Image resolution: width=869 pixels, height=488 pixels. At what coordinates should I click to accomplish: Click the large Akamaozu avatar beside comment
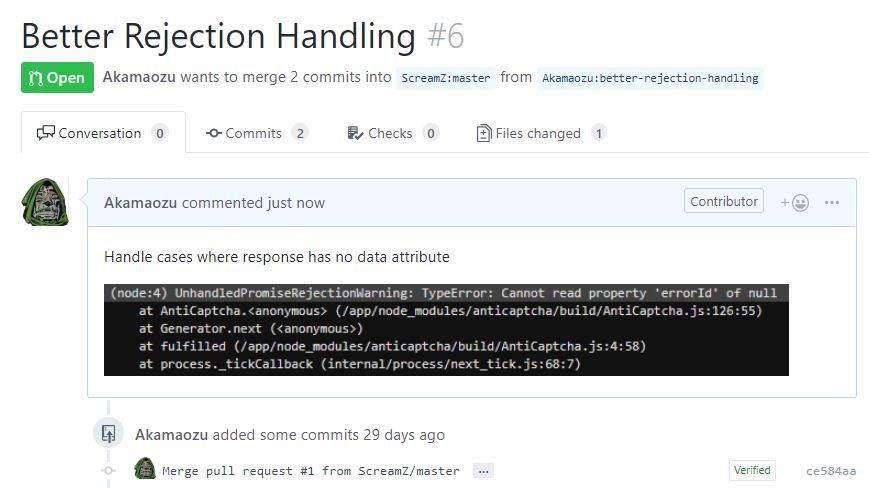coord(46,203)
